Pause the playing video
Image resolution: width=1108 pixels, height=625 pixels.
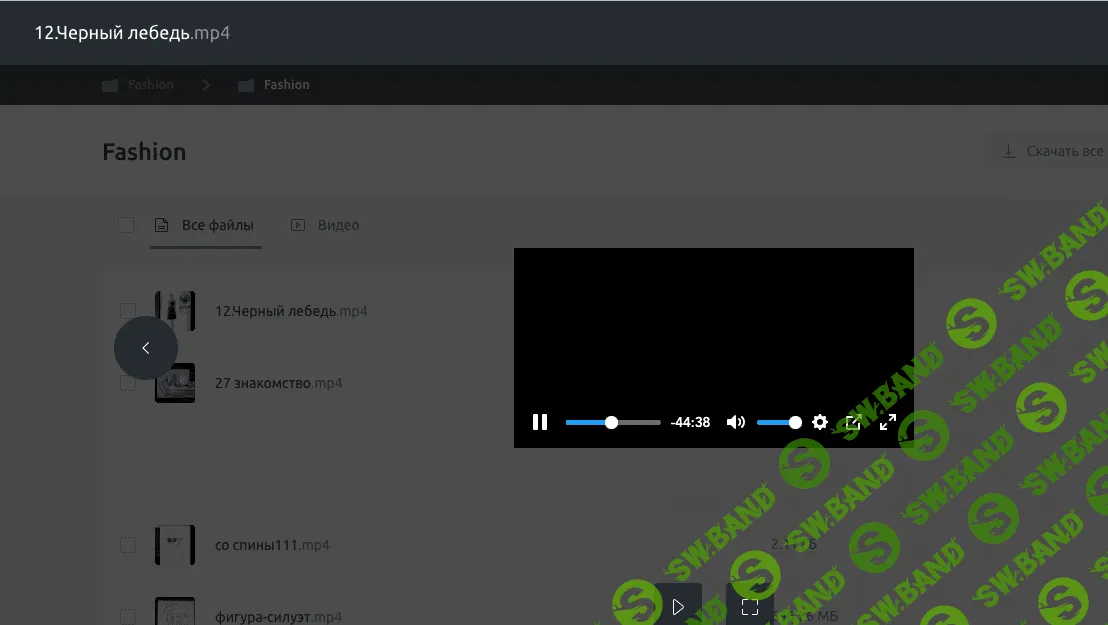(x=540, y=422)
